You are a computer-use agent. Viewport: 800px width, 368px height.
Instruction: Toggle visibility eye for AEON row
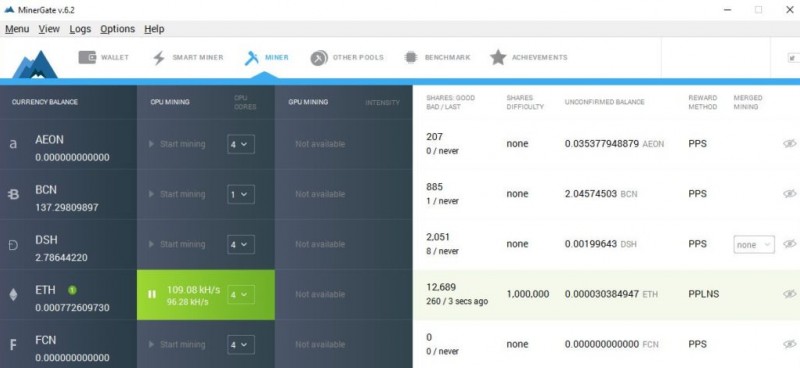789,144
